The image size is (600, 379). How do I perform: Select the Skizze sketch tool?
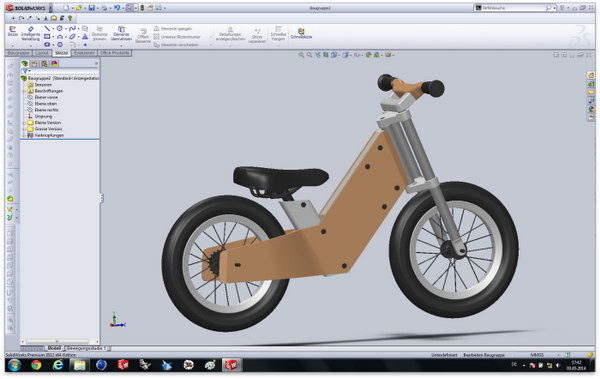13,31
